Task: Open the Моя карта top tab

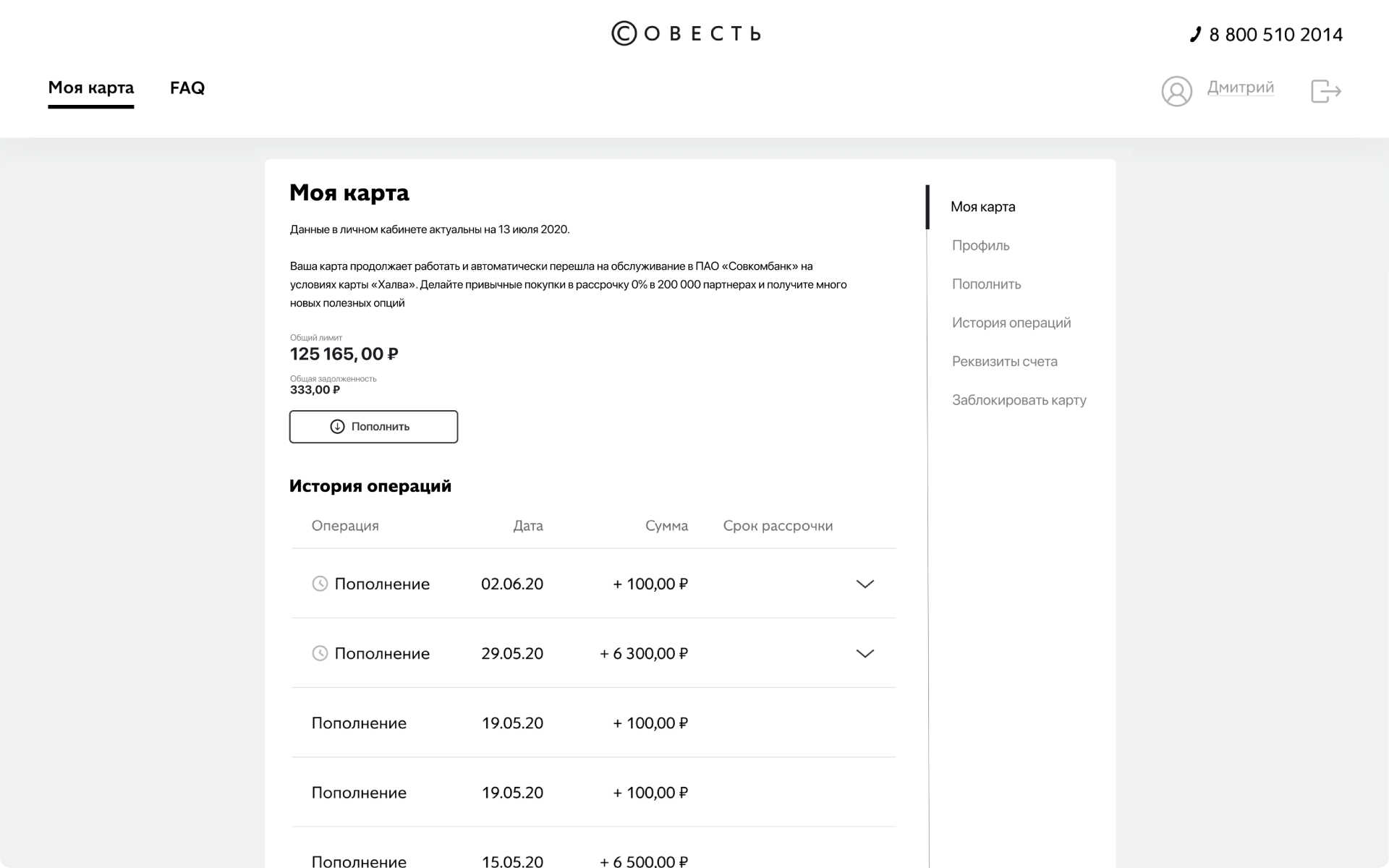Action: click(x=91, y=88)
